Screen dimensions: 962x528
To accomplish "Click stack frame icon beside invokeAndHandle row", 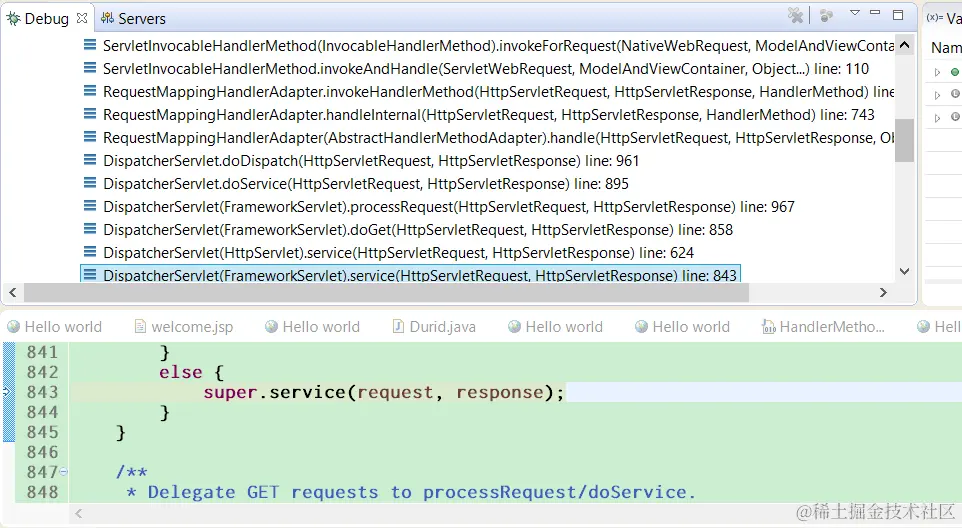I will click(x=90, y=68).
